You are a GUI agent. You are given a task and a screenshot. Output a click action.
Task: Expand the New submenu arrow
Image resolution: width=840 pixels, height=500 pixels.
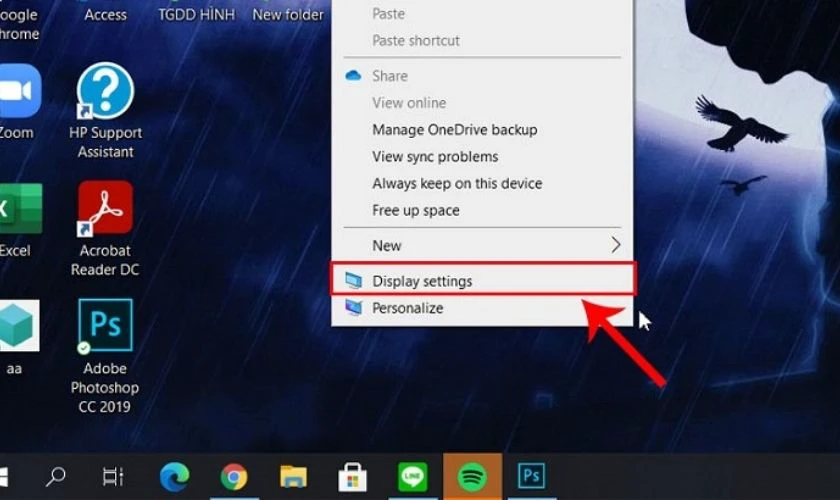[616, 245]
